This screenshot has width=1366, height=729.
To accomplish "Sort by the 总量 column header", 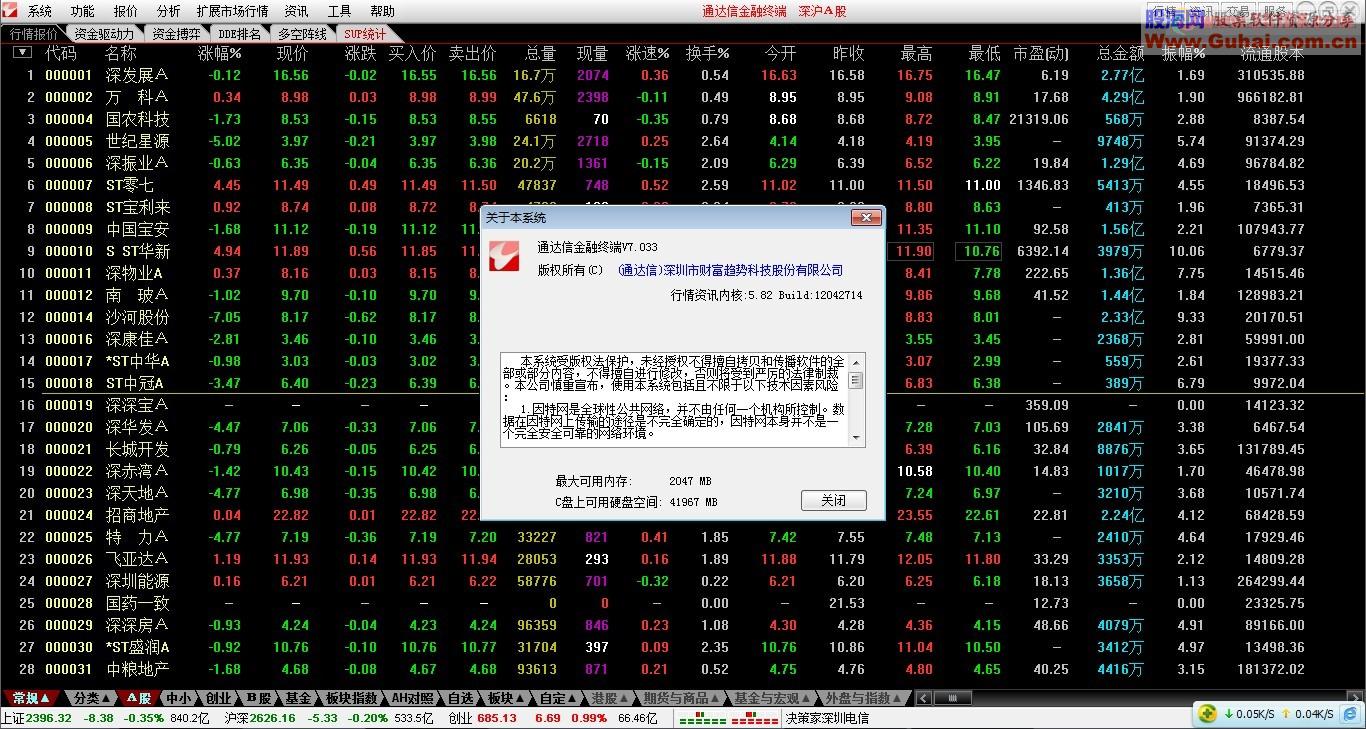I will click(540, 53).
